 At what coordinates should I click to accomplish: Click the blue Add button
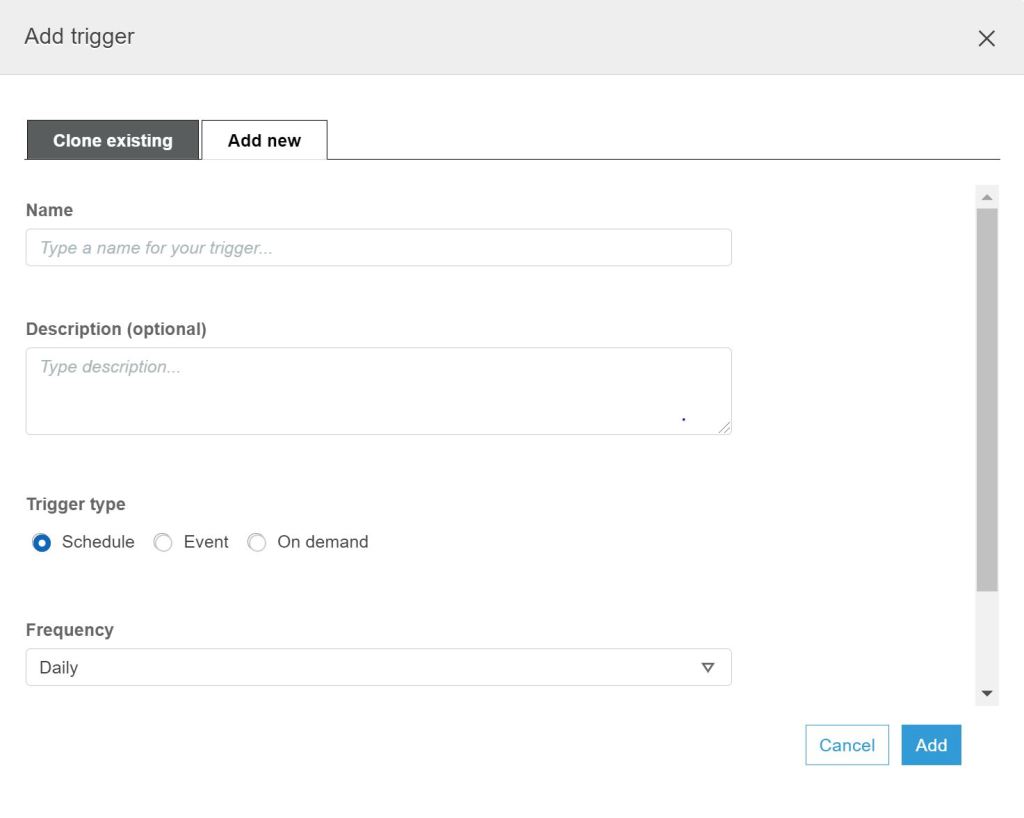click(x=930, y=745)
